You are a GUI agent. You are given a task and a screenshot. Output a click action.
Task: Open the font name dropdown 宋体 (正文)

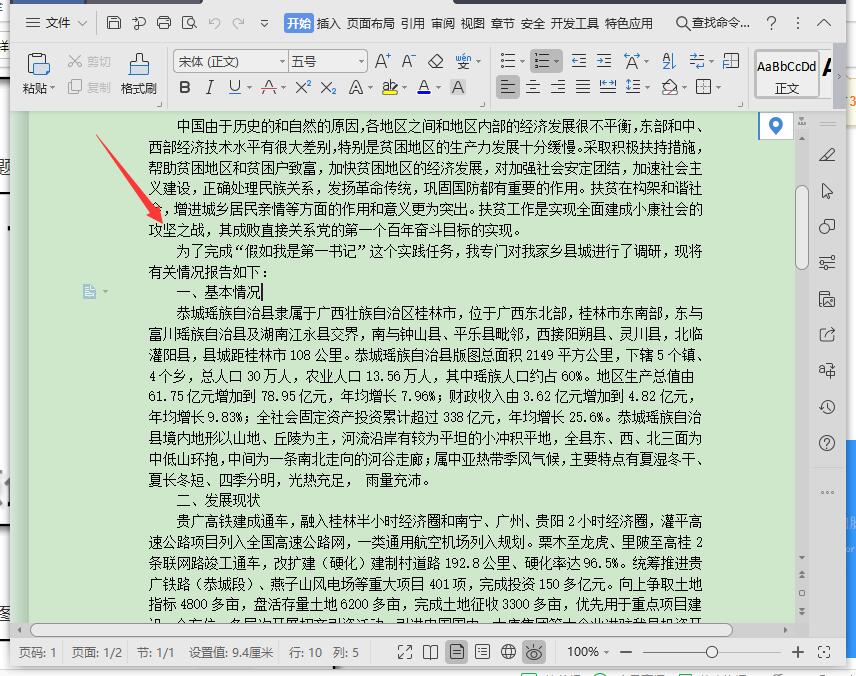tap(231, 62)
